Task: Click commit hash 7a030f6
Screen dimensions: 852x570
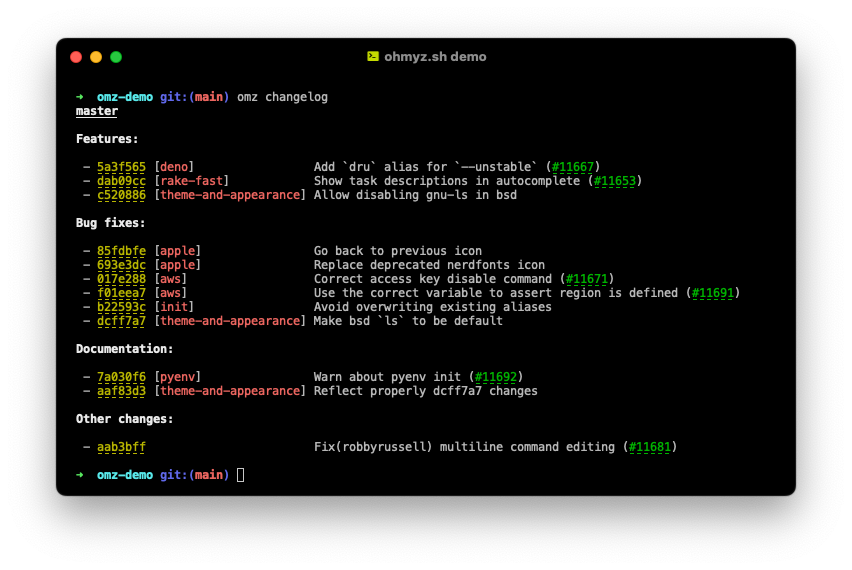Action: [x=121, y=377]
